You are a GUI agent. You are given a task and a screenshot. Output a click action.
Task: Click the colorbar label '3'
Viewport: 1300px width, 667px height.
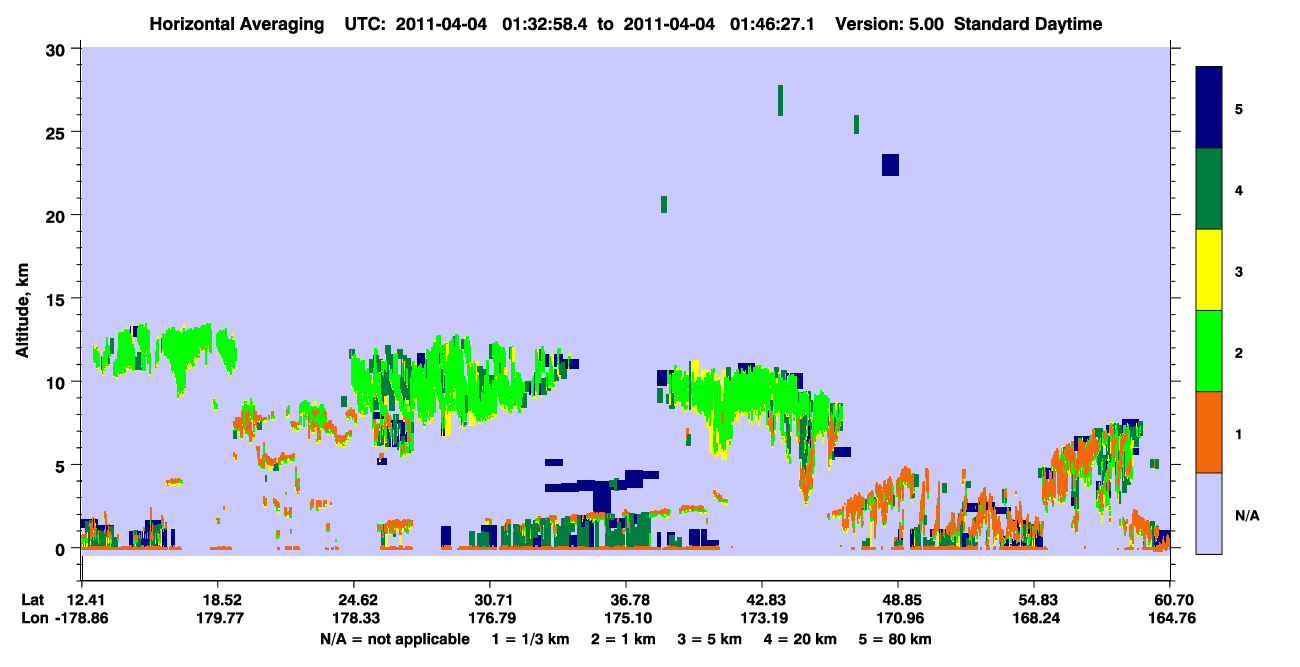(x=1239, y=271)
